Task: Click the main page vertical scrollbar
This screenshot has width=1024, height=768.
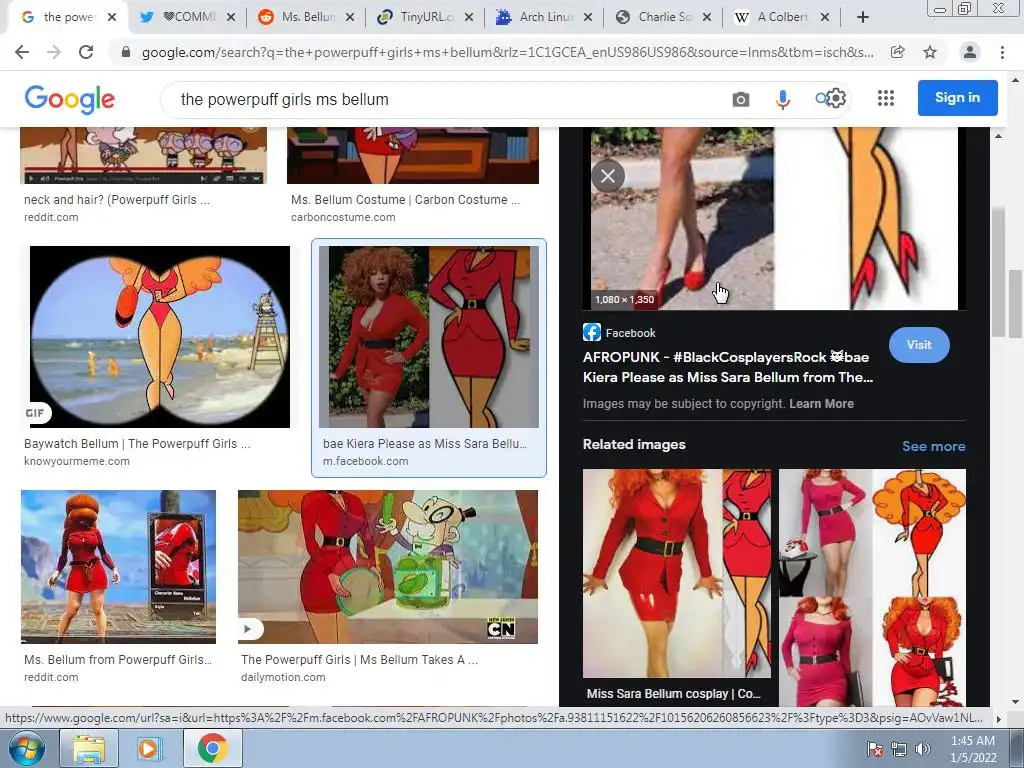Action: tap(1016, 302)
